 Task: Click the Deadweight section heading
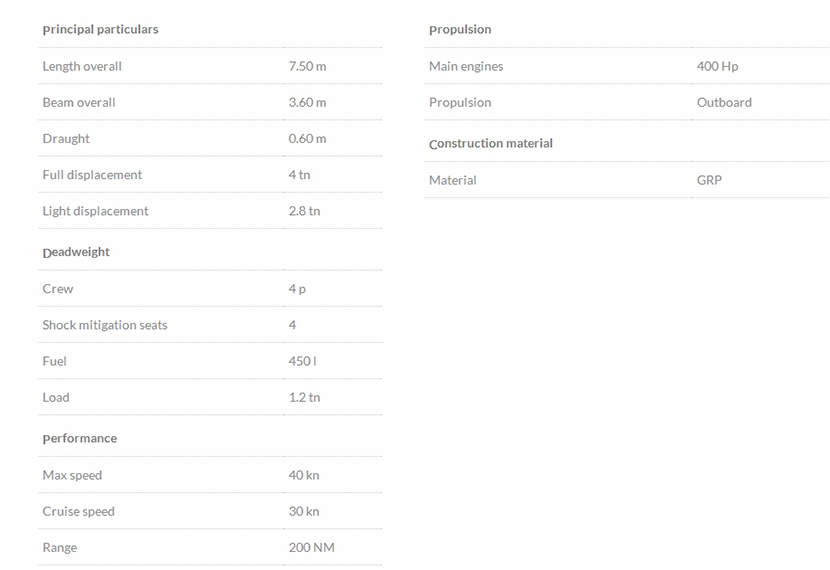click(x=76, y=252)
